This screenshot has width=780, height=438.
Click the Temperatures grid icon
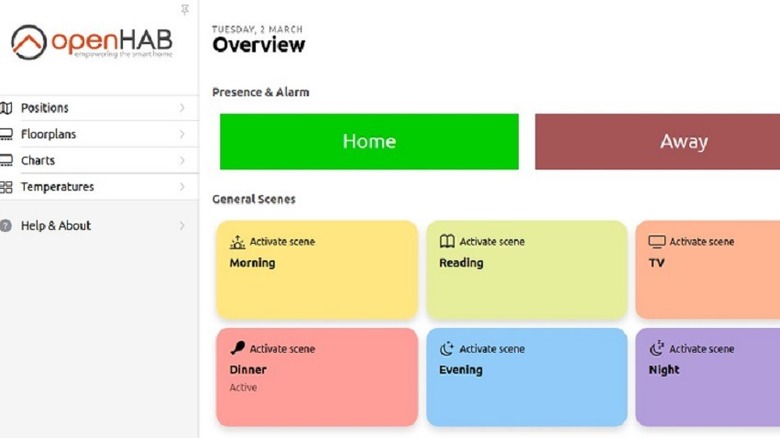tap(6, 187)
